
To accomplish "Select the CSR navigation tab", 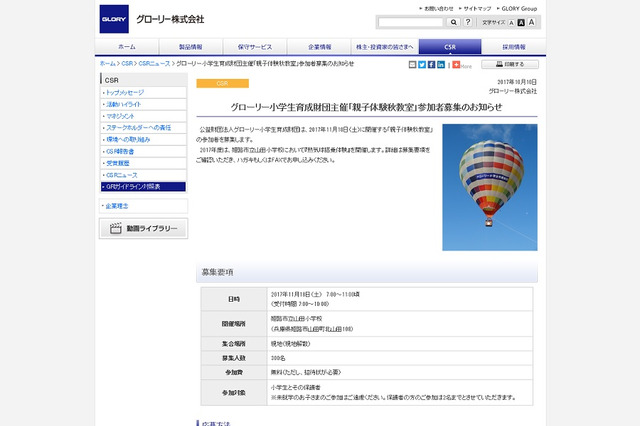I will 450,47.
